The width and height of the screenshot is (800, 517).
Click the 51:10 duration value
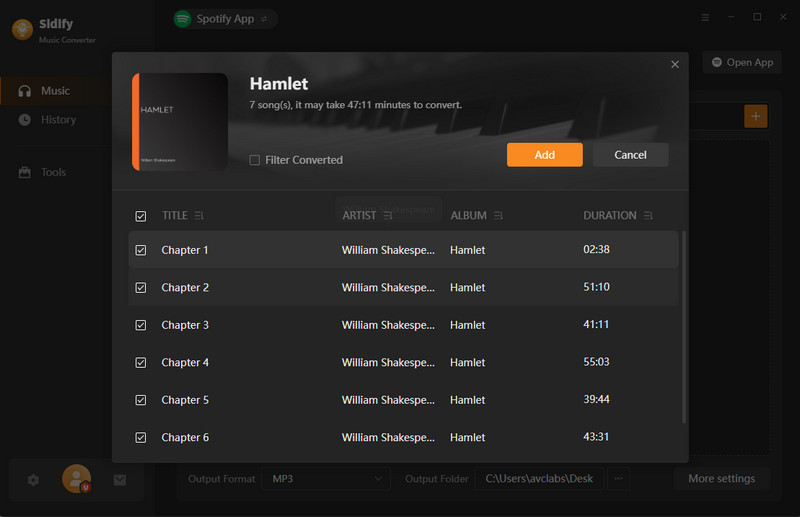click(x=596, y=287)
